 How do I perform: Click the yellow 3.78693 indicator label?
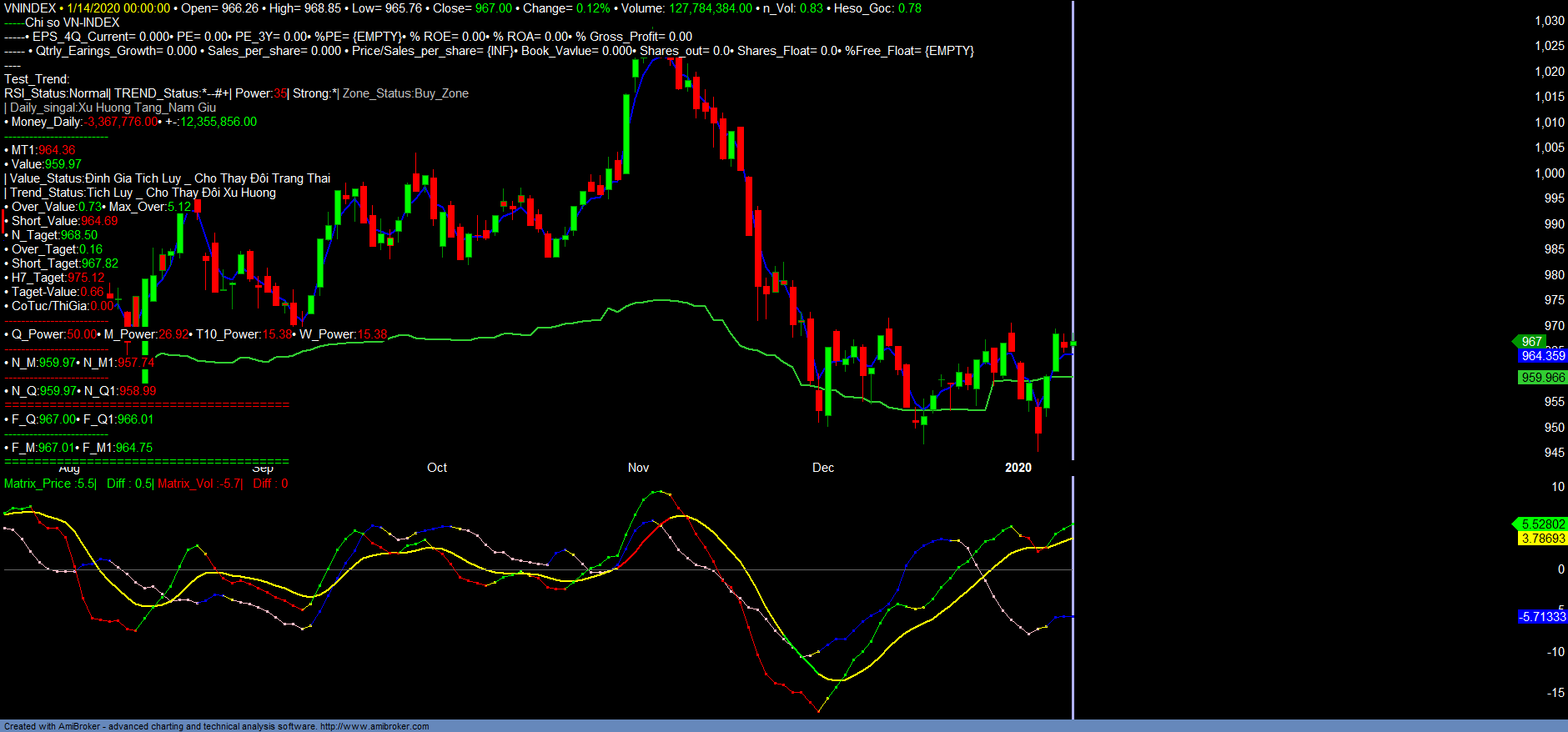1542,539
